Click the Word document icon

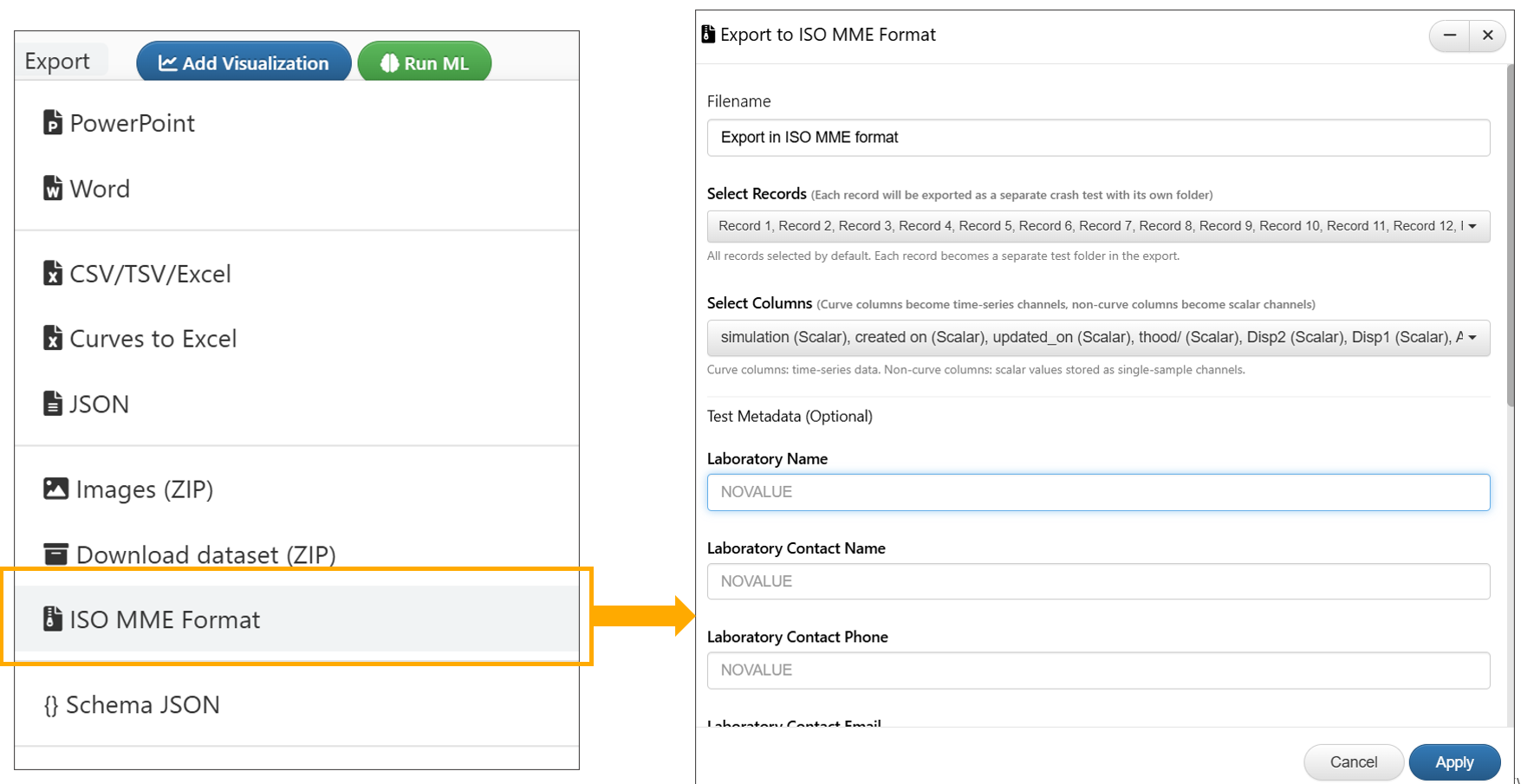(x=53, y=189)
